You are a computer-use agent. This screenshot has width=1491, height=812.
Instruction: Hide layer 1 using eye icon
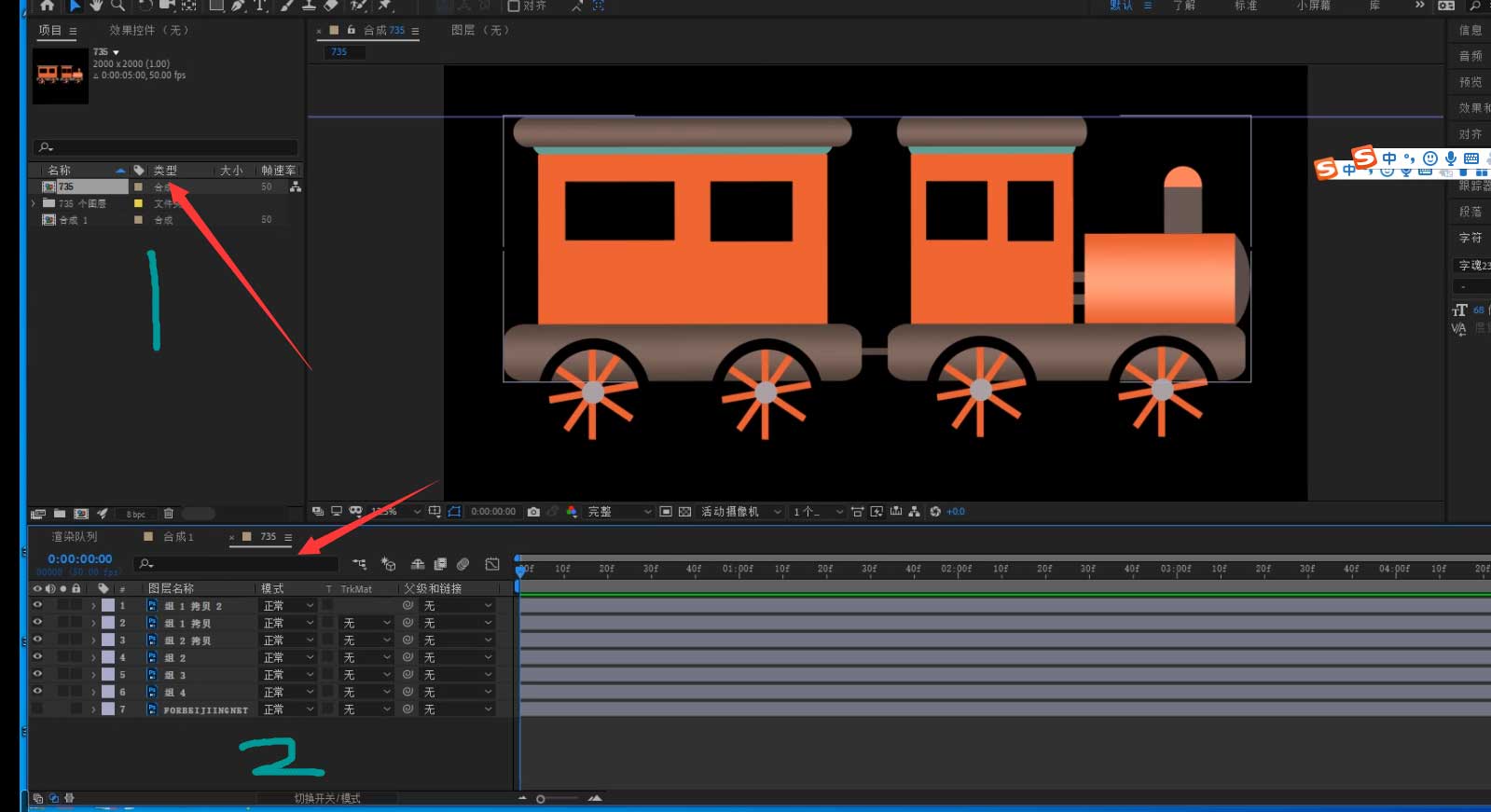[37, 605]
